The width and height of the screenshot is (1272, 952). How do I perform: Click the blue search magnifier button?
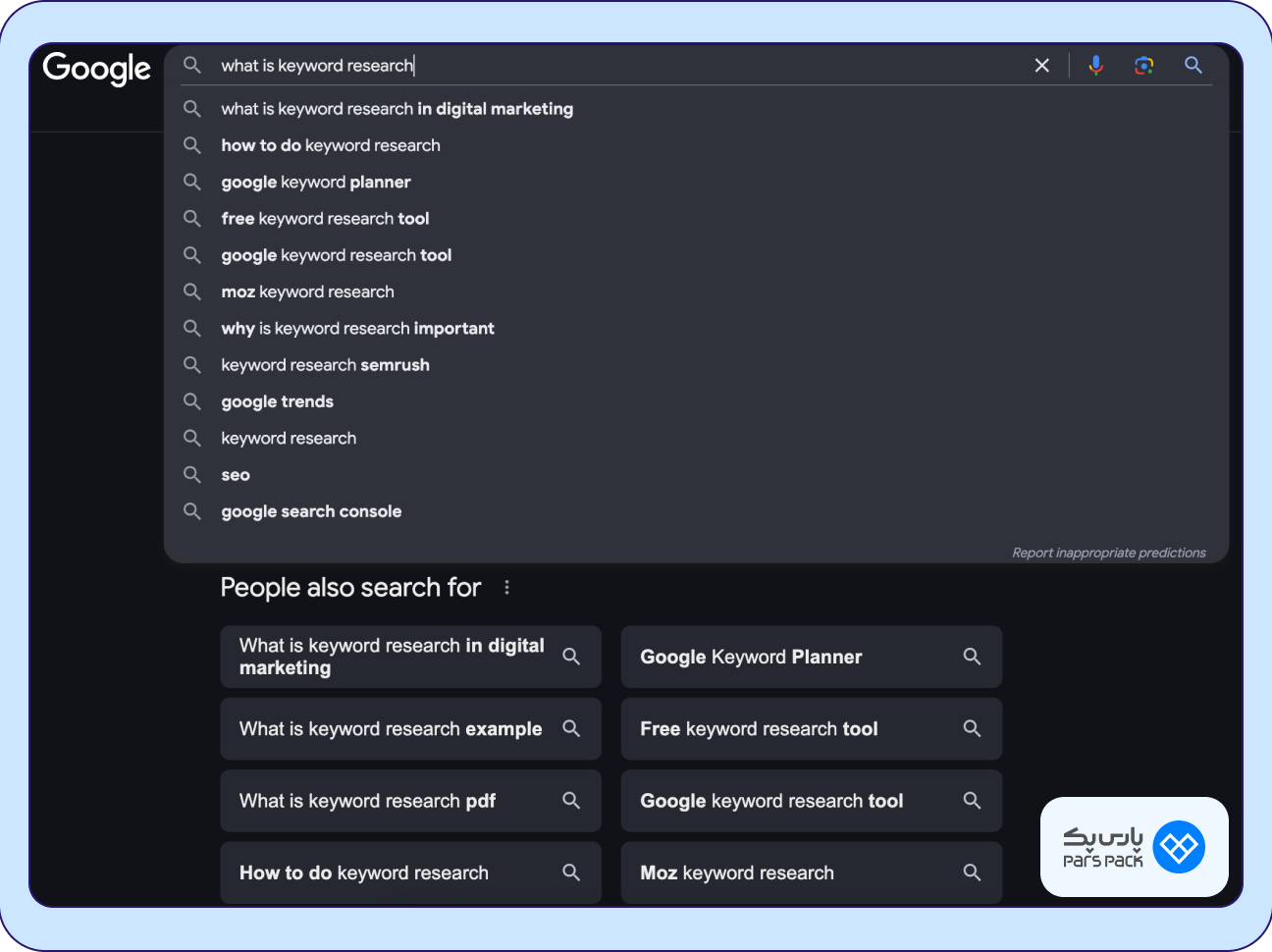(1193, 65)
